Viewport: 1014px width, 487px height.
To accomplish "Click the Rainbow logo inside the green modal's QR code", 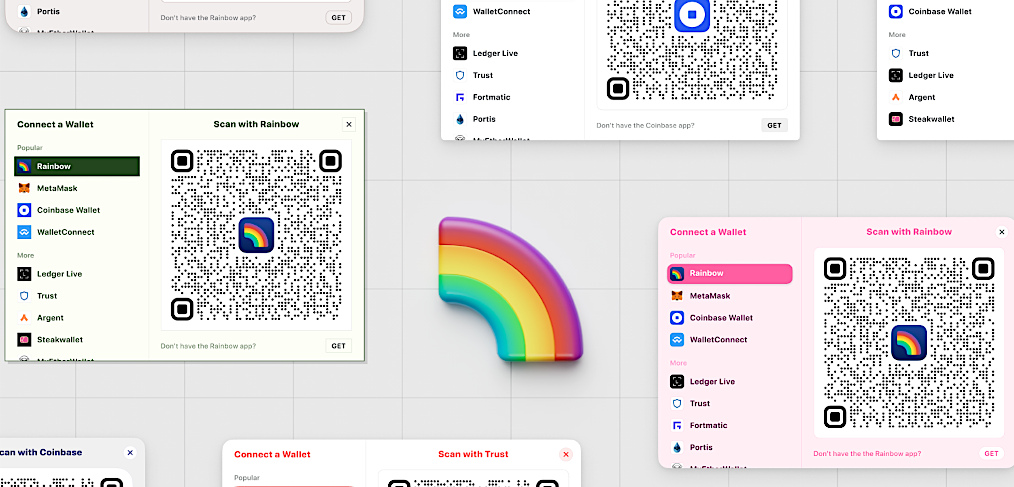I will pyautogui.click(x=256, y=235).
